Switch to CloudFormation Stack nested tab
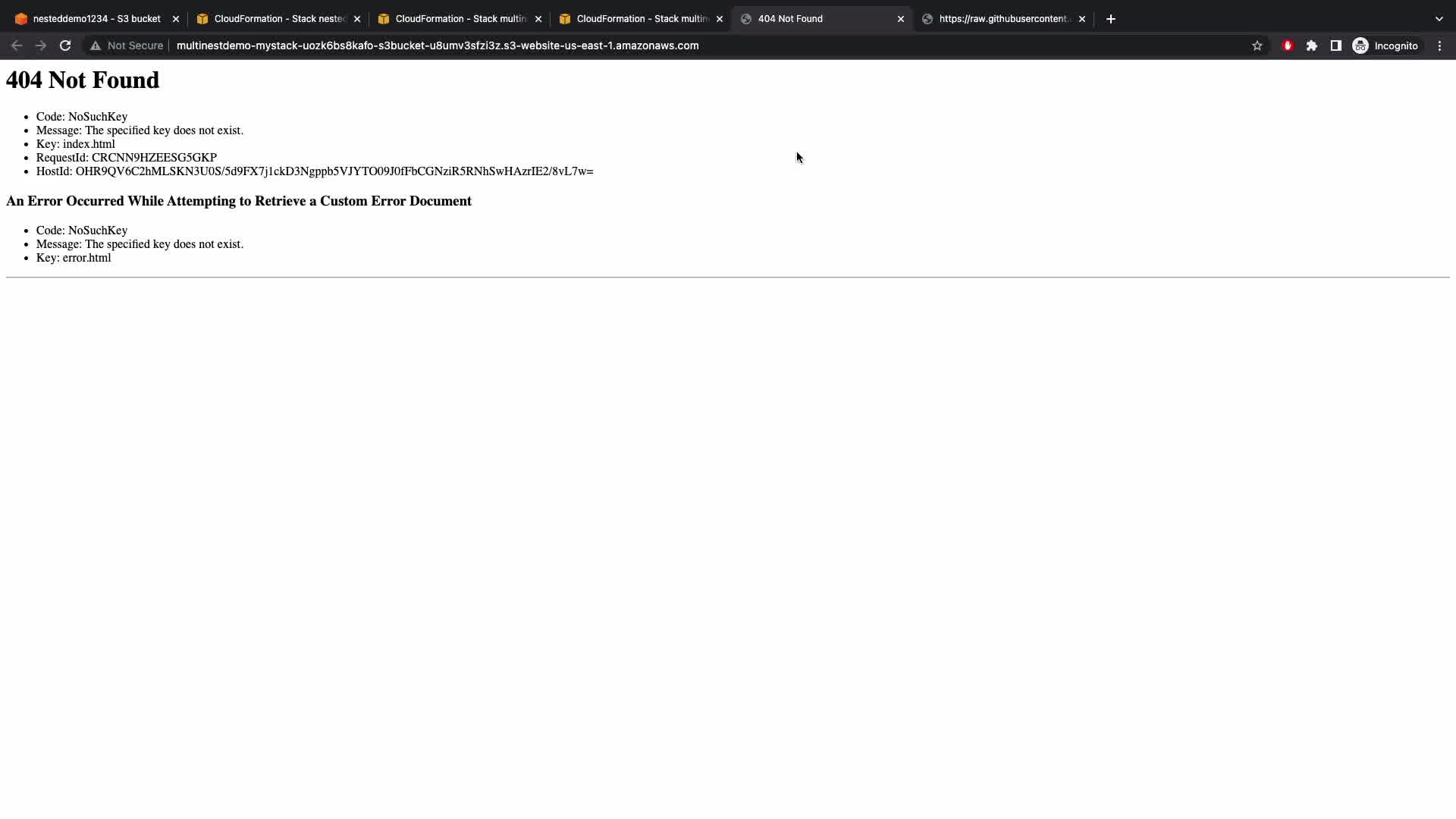This screenshot has height=819, width=1456. pos(279,19)
